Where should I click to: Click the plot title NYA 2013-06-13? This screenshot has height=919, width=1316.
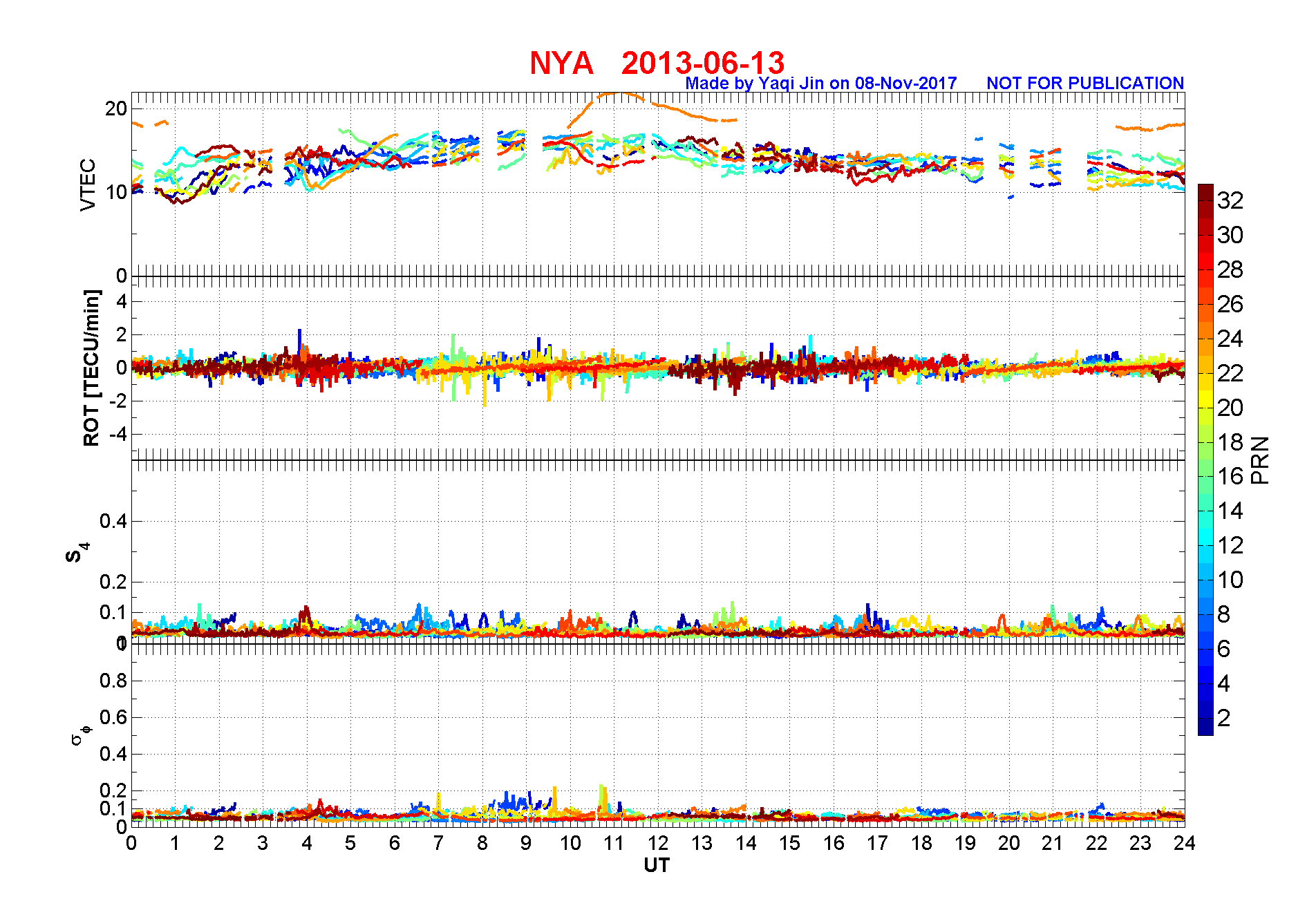pyautogui.click(x=657, y=63)
